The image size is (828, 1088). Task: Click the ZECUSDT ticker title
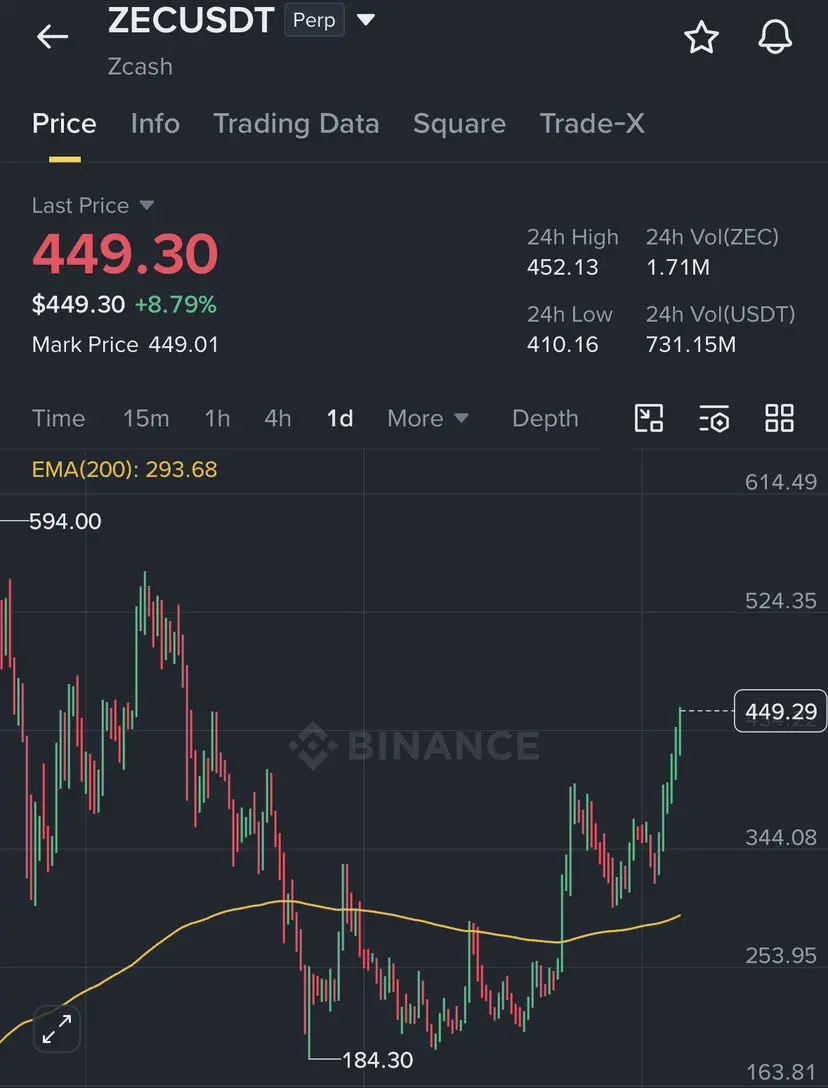click(x=191, y=20)
